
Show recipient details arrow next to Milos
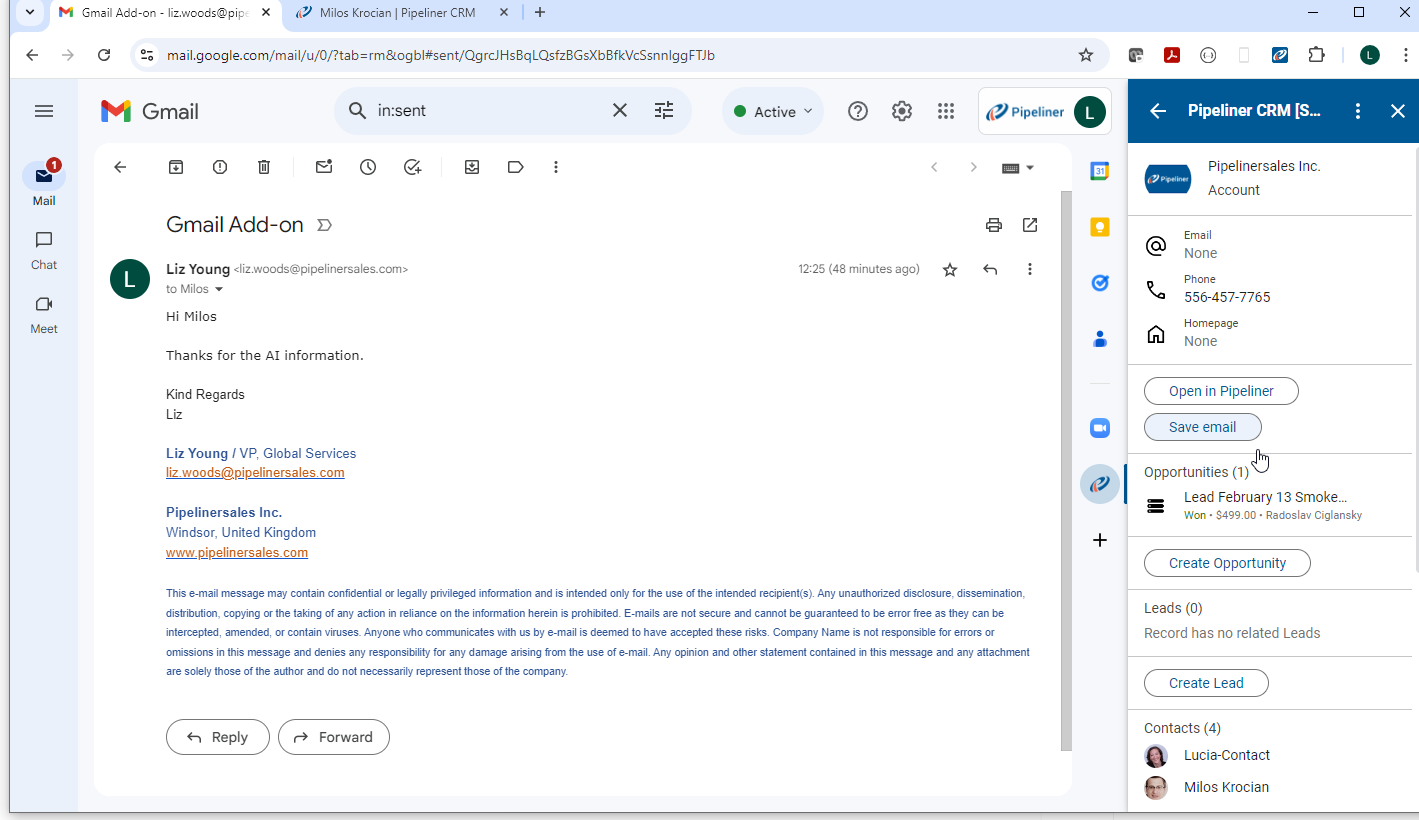point(219,290)
